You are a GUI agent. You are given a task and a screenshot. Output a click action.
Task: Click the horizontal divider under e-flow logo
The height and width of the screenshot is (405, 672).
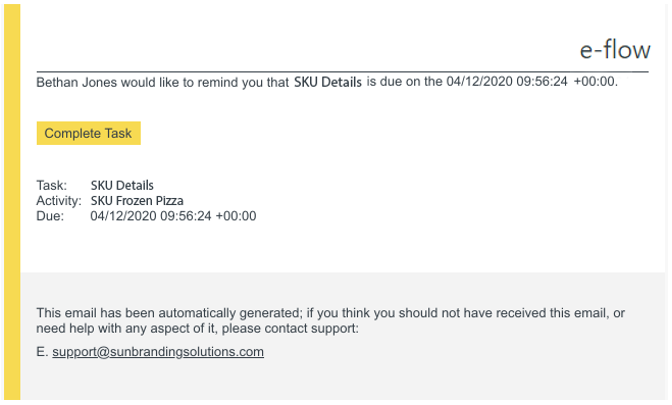(x=342, y=72)
